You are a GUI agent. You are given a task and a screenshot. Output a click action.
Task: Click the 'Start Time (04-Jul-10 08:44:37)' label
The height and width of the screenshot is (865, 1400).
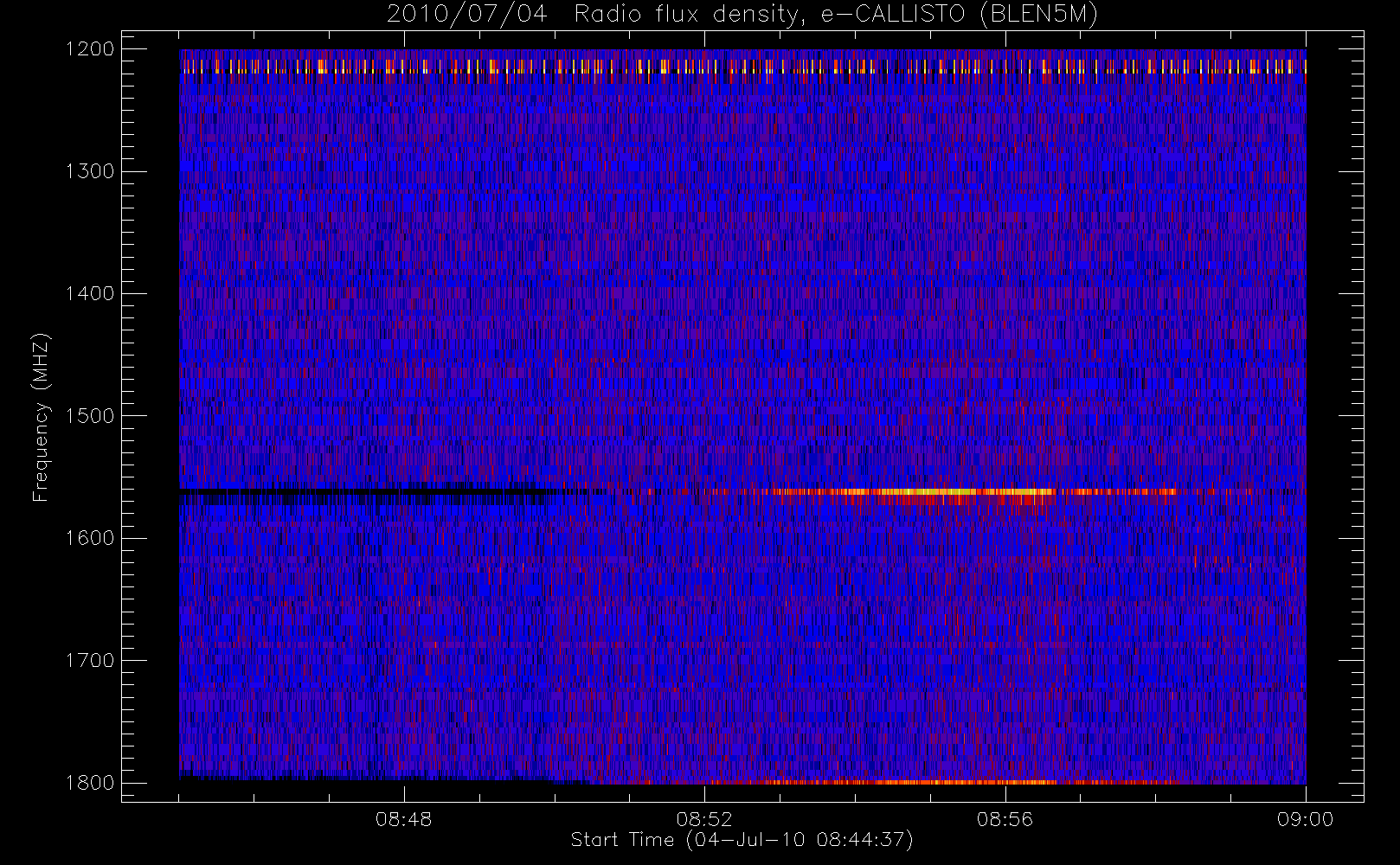click(742, 840)
